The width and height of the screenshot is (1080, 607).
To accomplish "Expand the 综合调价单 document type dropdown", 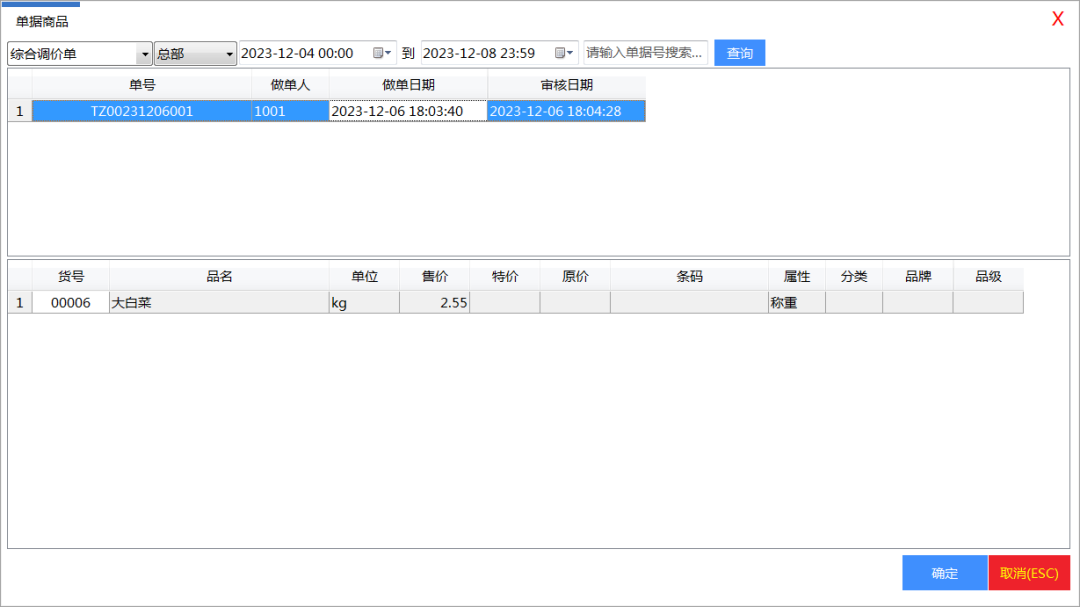I will click(144, 54).
